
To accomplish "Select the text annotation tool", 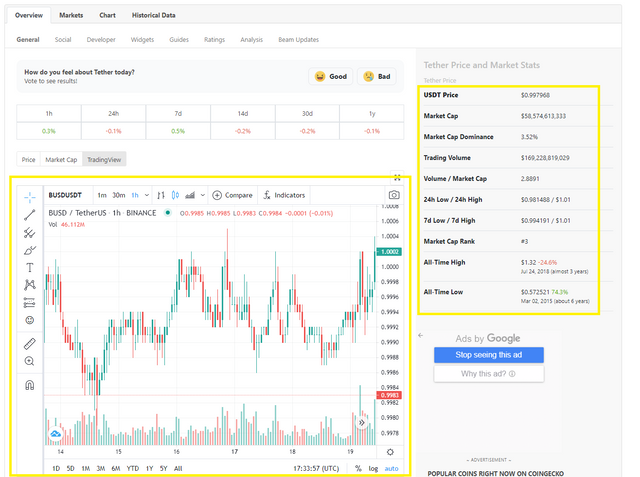I will click(x=29, y=268).
